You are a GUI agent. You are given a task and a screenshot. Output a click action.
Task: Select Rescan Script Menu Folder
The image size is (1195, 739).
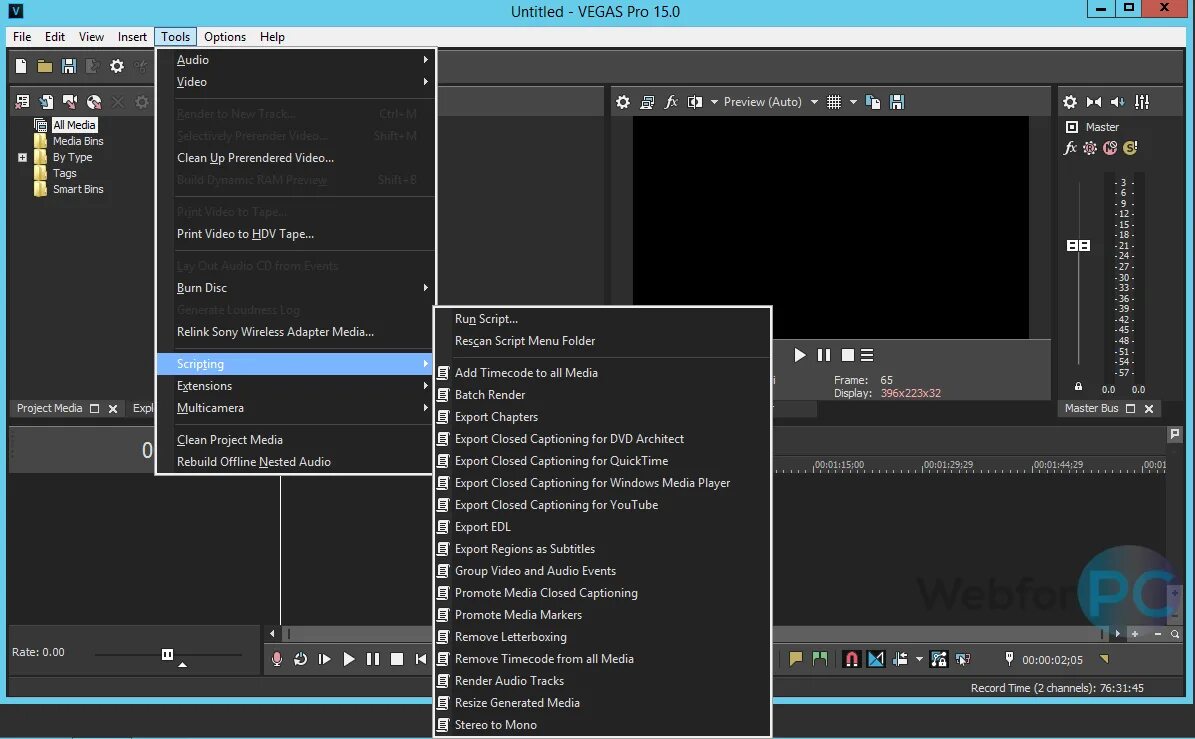point(603,341)
